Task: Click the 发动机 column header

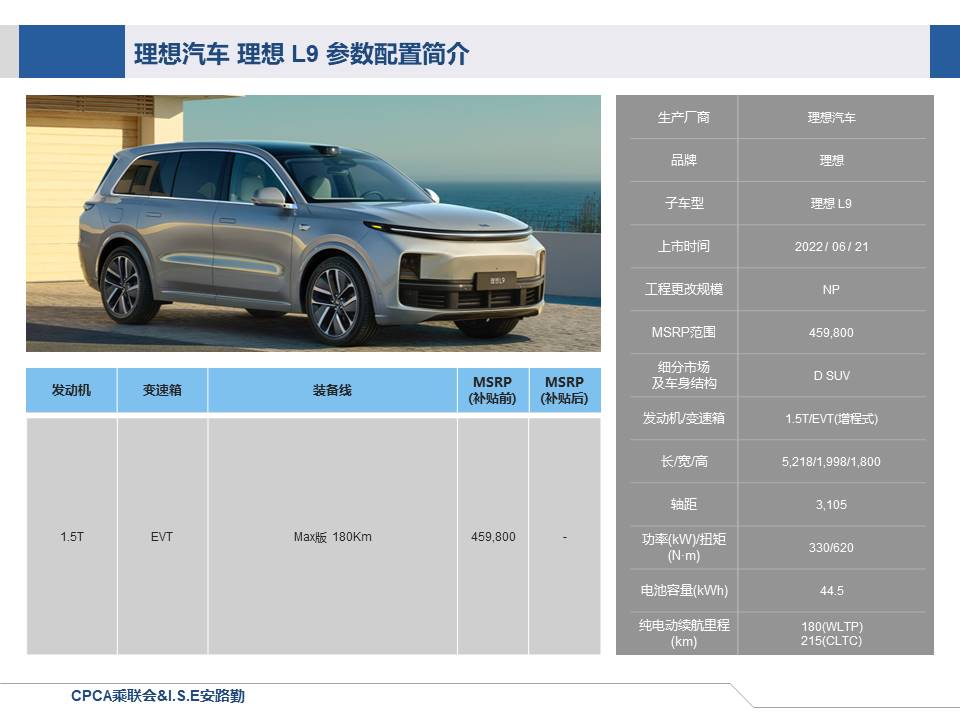Action: (x=71, y=390)
